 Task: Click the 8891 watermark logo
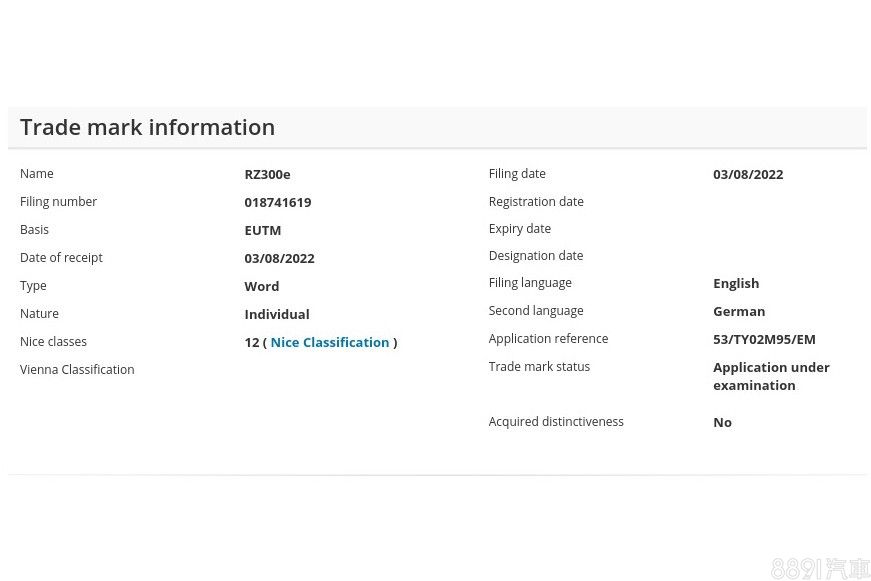pos(820,568)
